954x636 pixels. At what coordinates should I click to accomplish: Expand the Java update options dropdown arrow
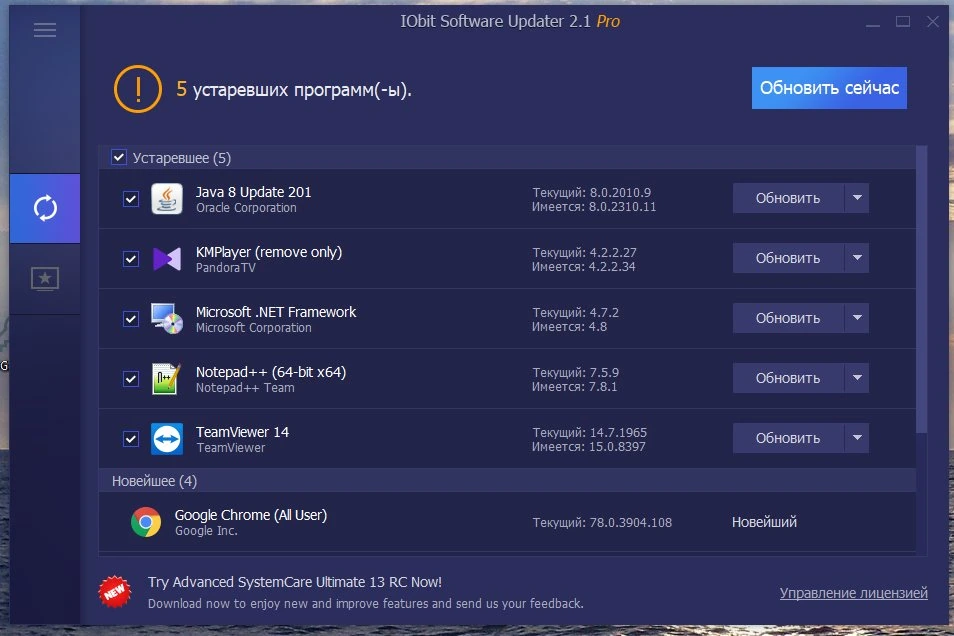click(x=857, y=198)
